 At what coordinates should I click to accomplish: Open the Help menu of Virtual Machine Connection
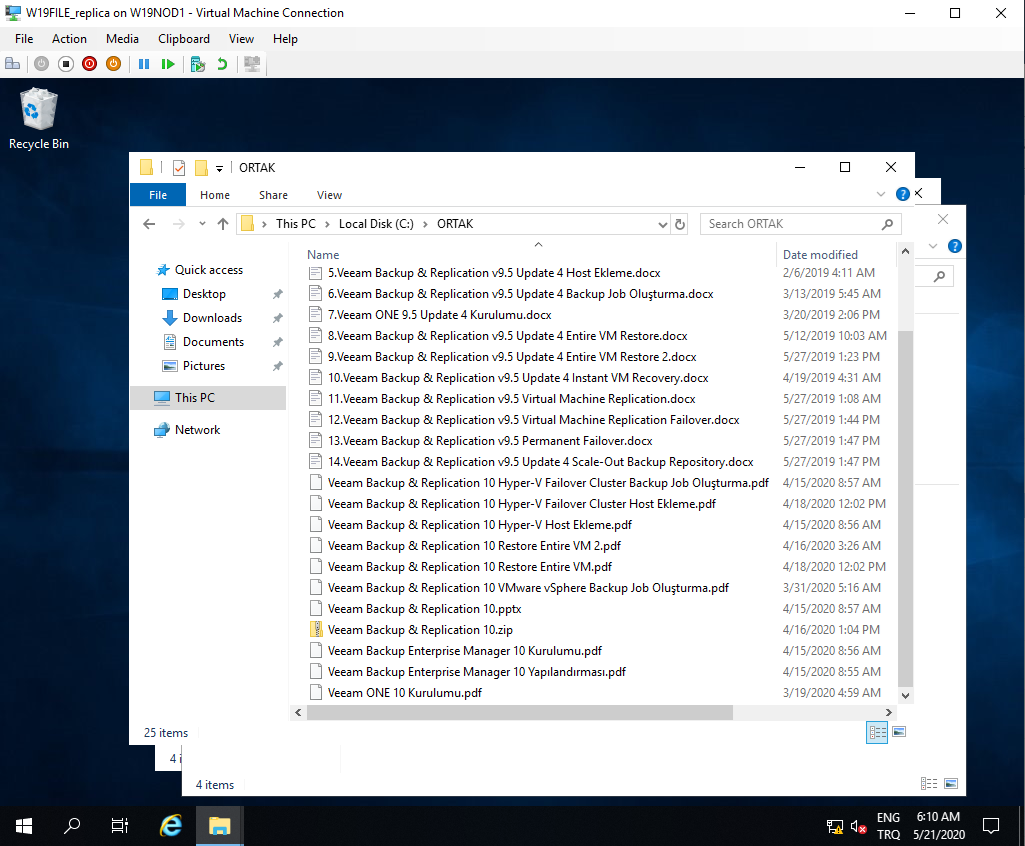coord(285,39)
